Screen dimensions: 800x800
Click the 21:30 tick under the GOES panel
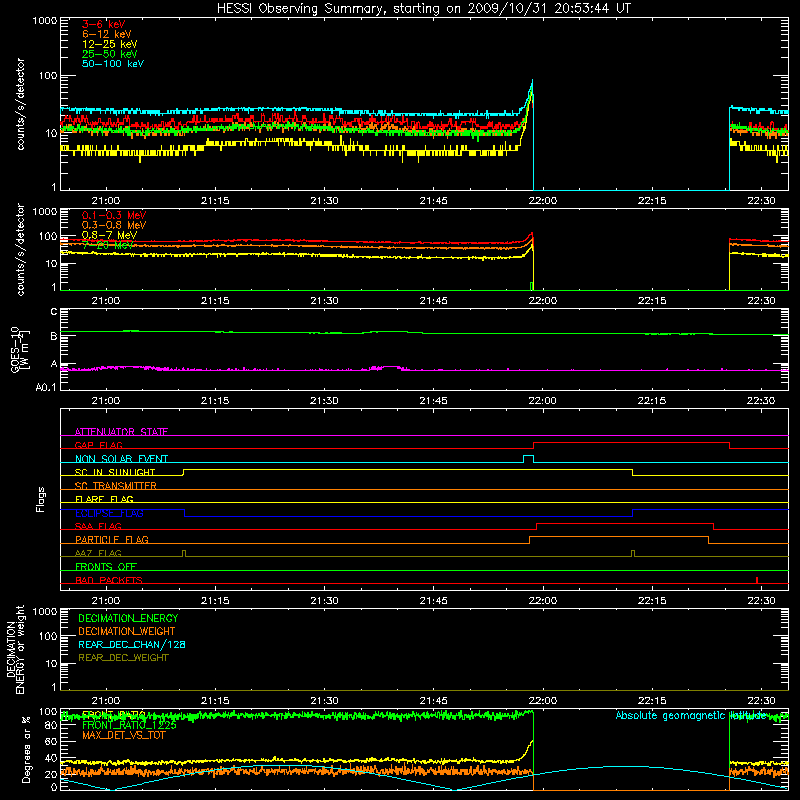click(324, 401)
